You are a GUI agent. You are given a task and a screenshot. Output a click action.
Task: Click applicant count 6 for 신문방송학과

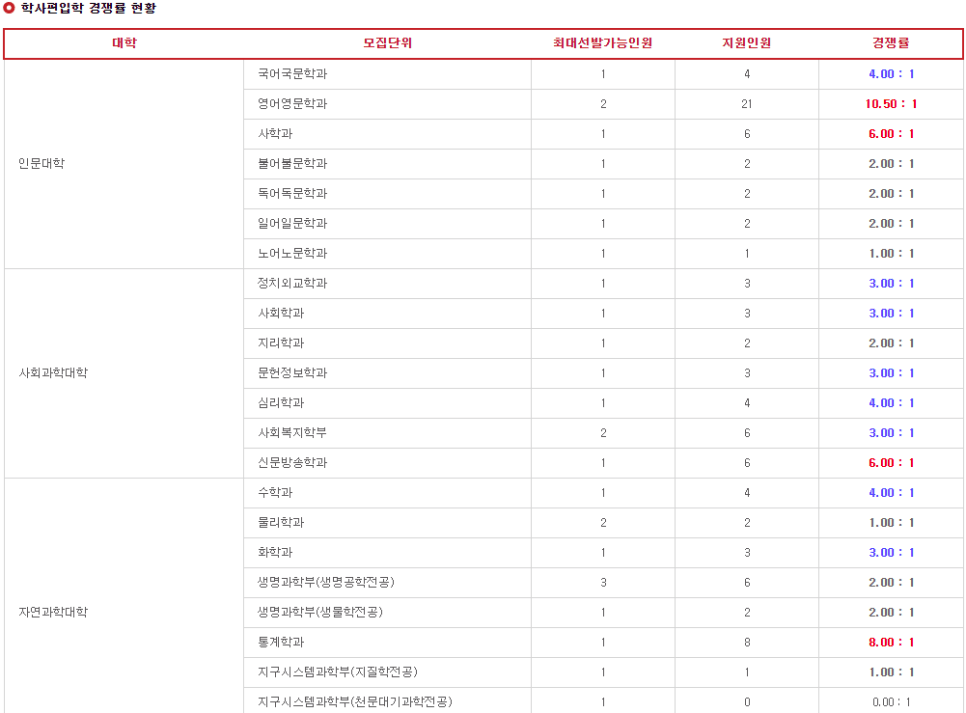pos(747,463)
